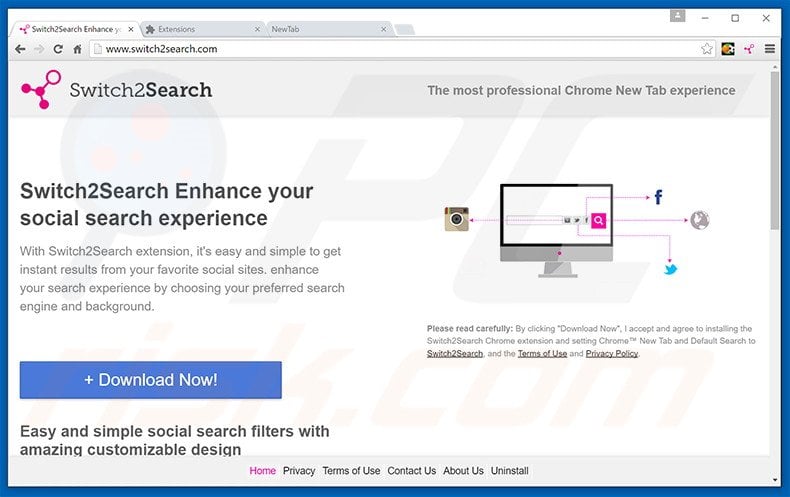The height and width of the screenshot is (497, 790).
Task: Open the Contact Us footer link
Action: pyautogui.click(x=412, y=471)
